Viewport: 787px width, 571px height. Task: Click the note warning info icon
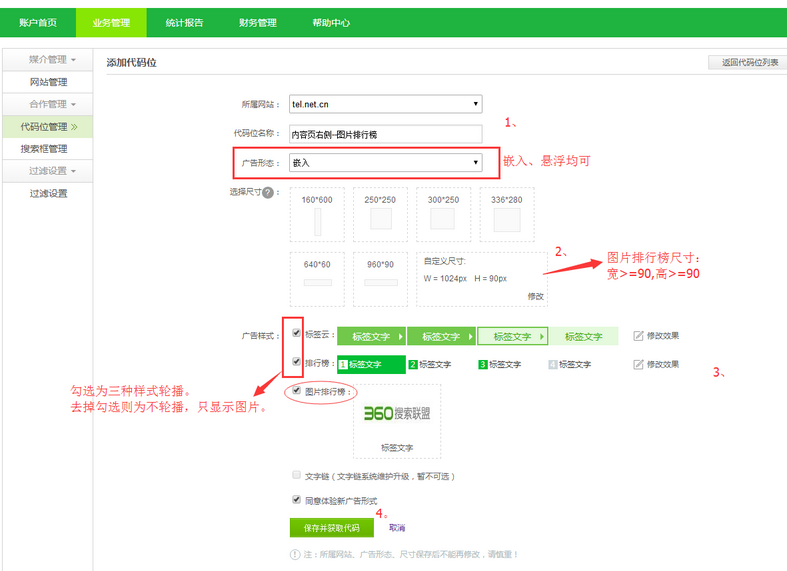click(x=295, y=554)
